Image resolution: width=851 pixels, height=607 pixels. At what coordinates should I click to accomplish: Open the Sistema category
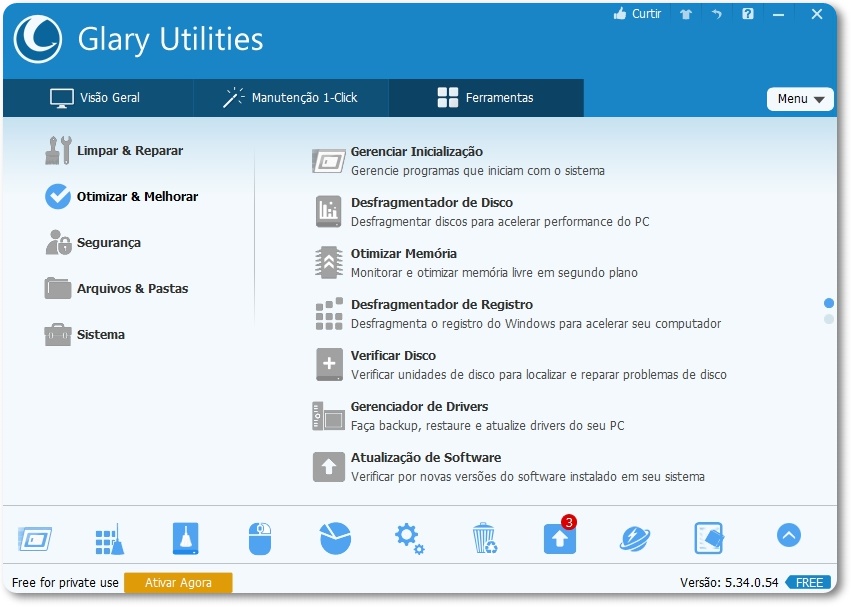click(x=85, y=334)
